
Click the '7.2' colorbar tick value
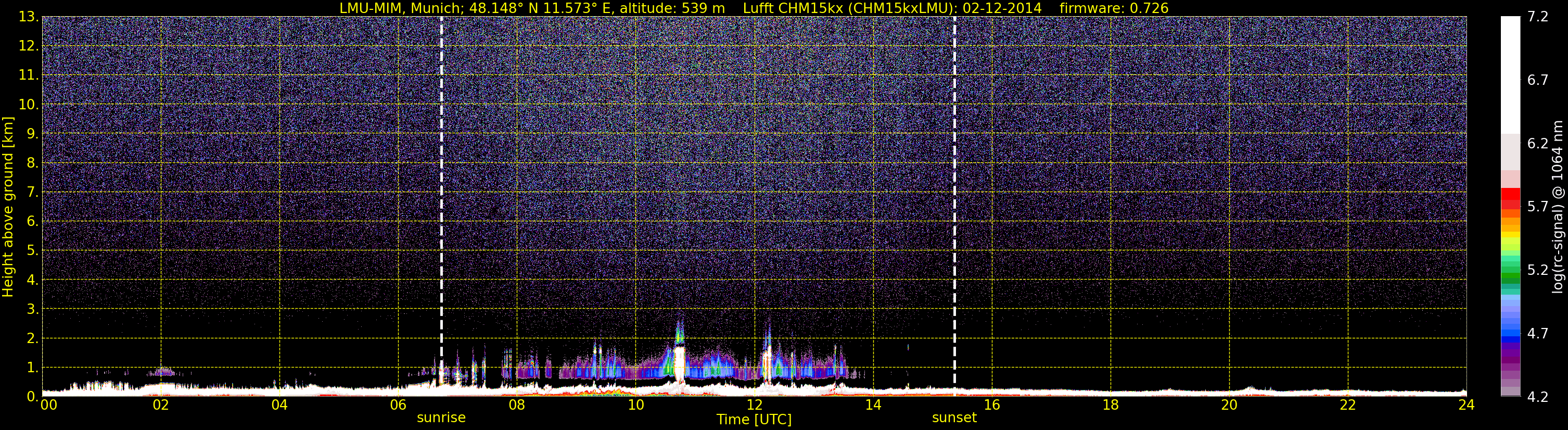(1538, 17)
